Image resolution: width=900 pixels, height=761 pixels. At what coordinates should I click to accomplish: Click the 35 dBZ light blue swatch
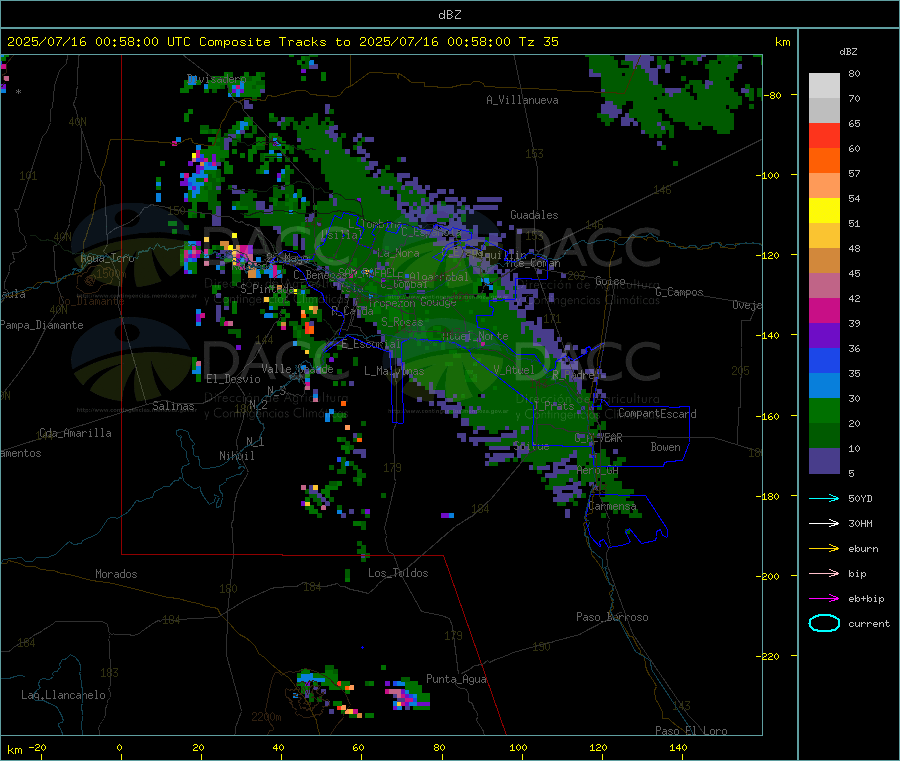pyautogui.click(x=824, y=386)
